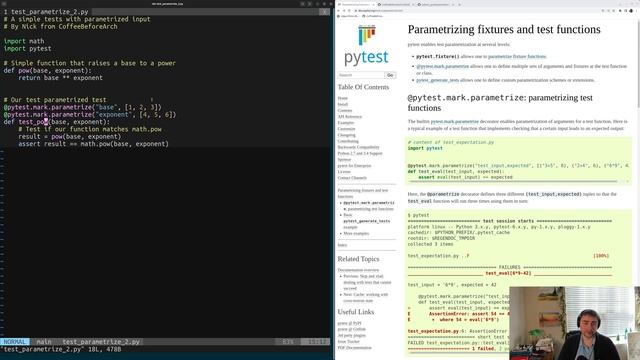The height and width of the screenshot is (360, 640).
Task: Click the code block horizontal scrollbar
Action: pyautogui.click(x=512, y=182)
